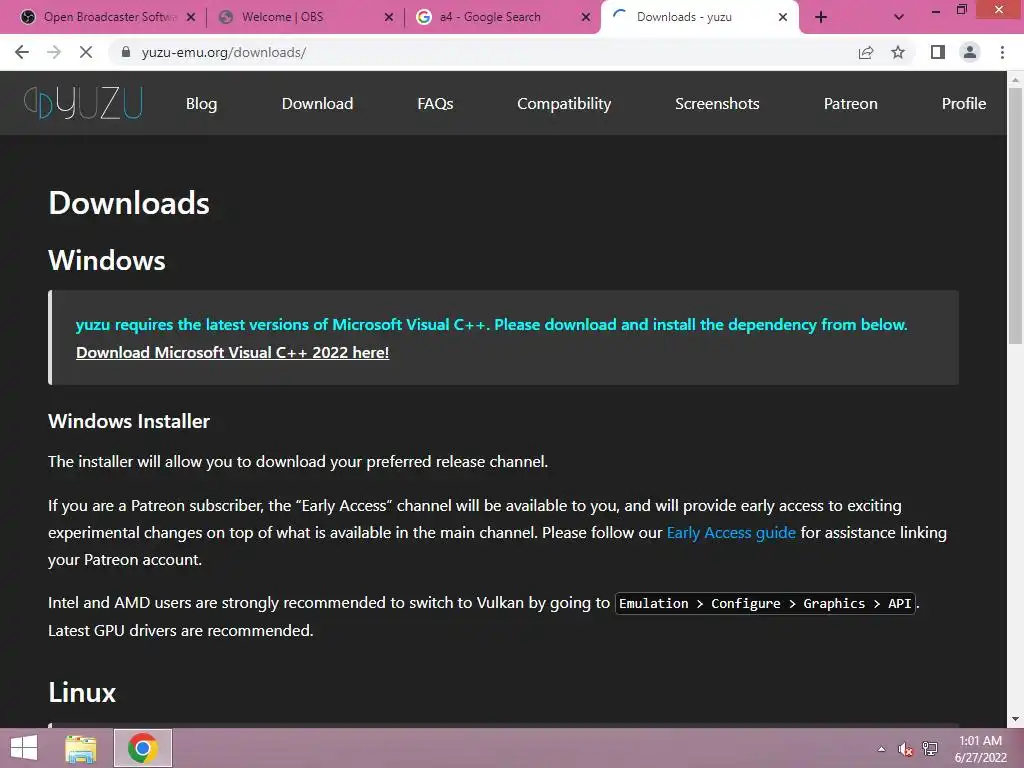
Task: Go to the FAQs page
Action: 435,104
